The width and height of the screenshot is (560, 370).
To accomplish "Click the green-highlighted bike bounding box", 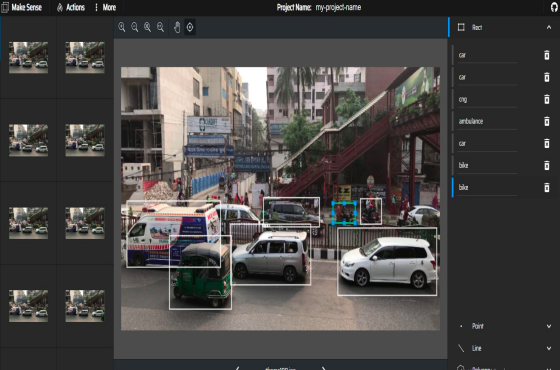I will click(344, 213).
